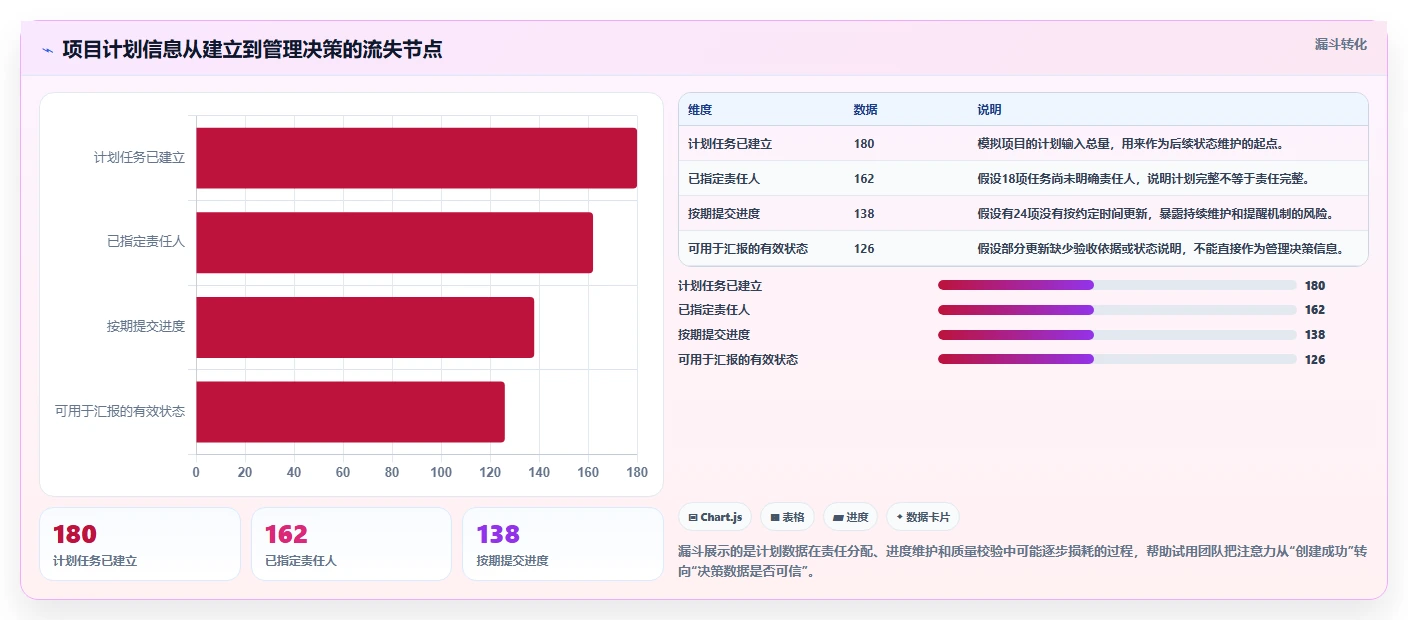1408x620 pixels.
Task: Click x-axis tick label 100
Action: click(x=441, y=472)
